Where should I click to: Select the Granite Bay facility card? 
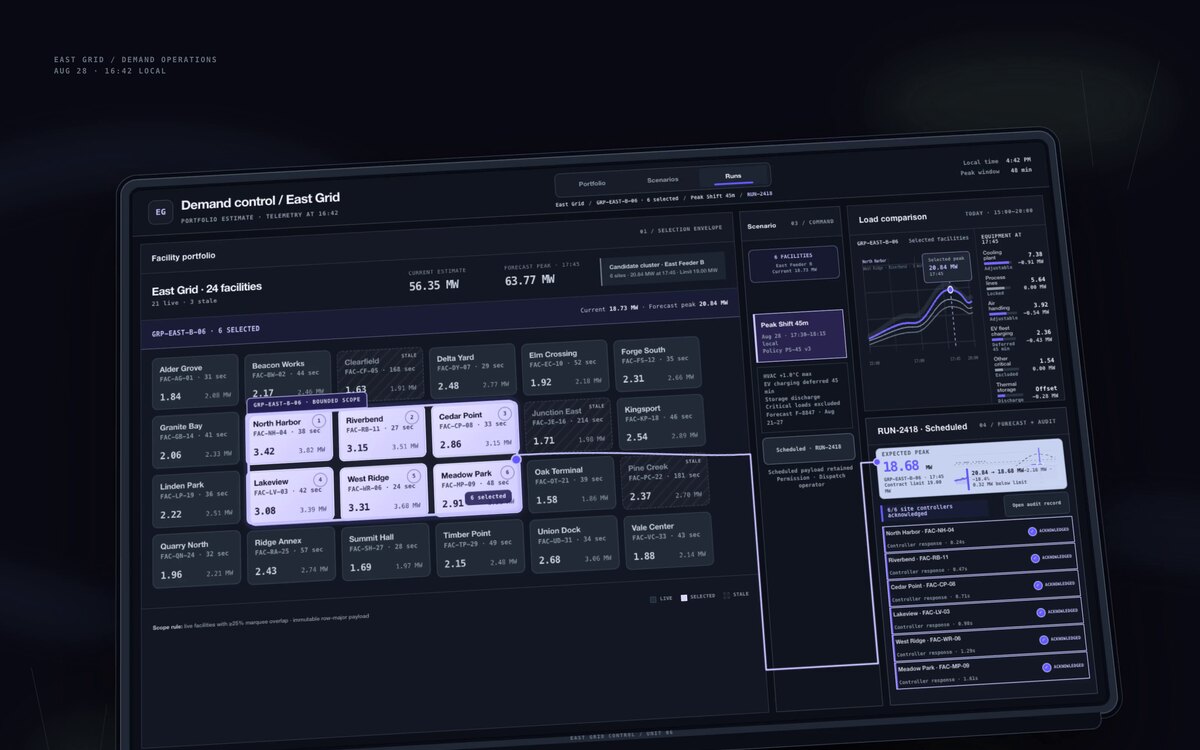coord(196,440)
